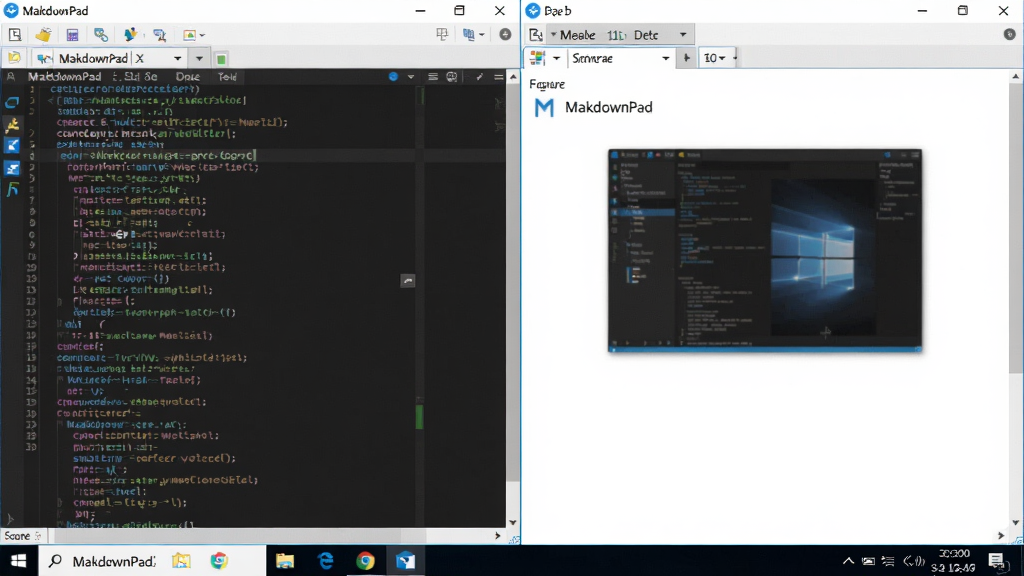Viewport: 1024px width, 576px height.
Task: Click the yellow folder icon on the tab row
Action: [x=14, y=58]
